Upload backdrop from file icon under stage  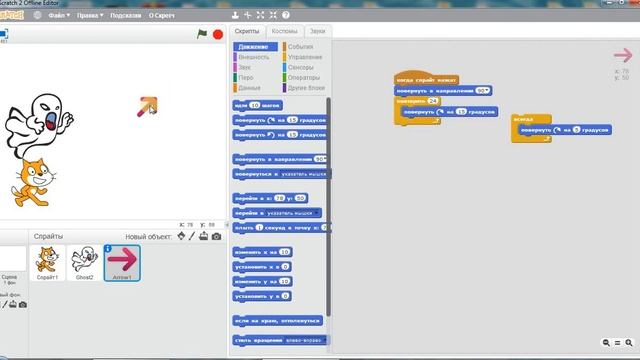(13, 304)
